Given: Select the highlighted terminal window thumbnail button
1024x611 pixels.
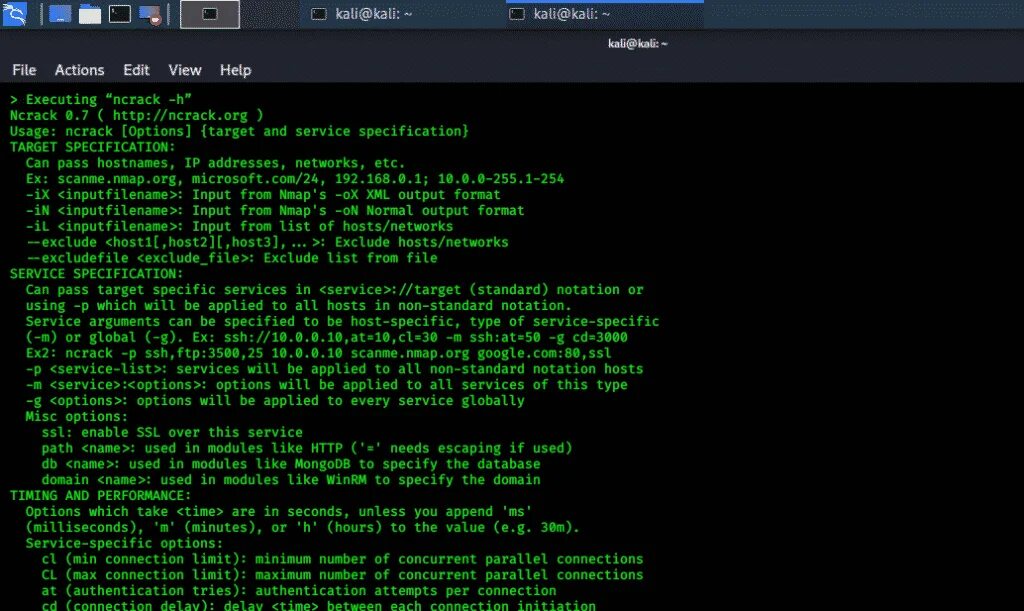Looking at the screenshot, I should [210, 14].
